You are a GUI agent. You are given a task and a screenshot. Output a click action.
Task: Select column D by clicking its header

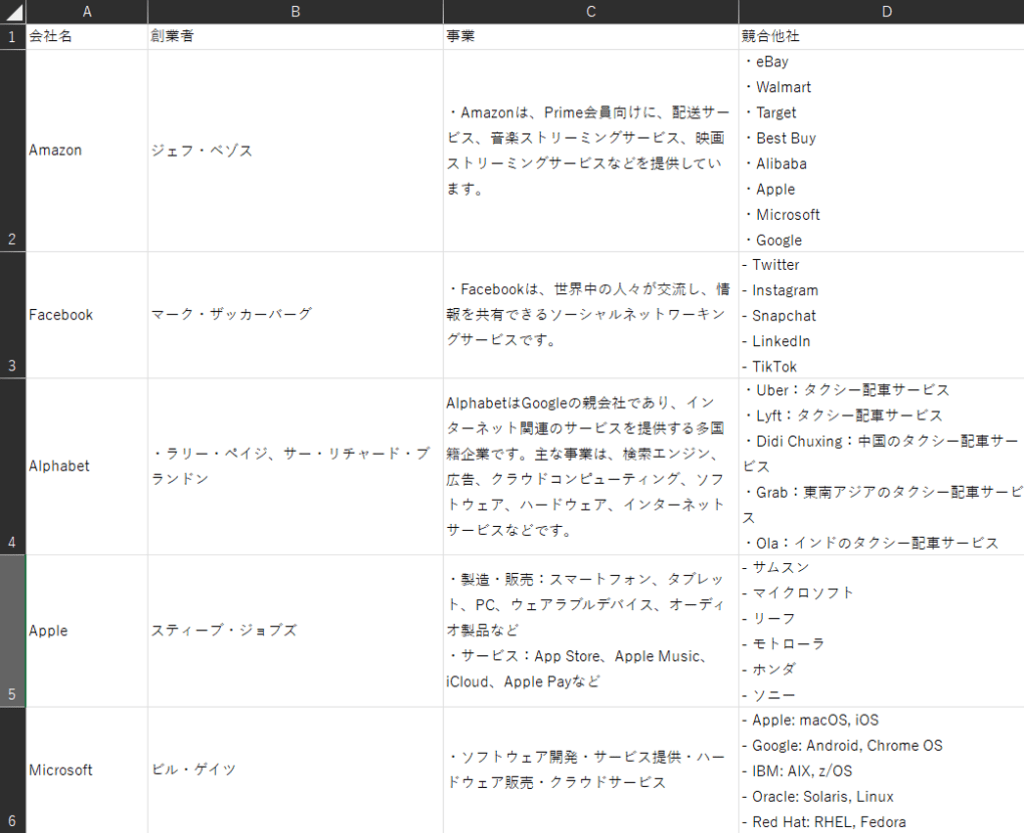tap(886, 11)
